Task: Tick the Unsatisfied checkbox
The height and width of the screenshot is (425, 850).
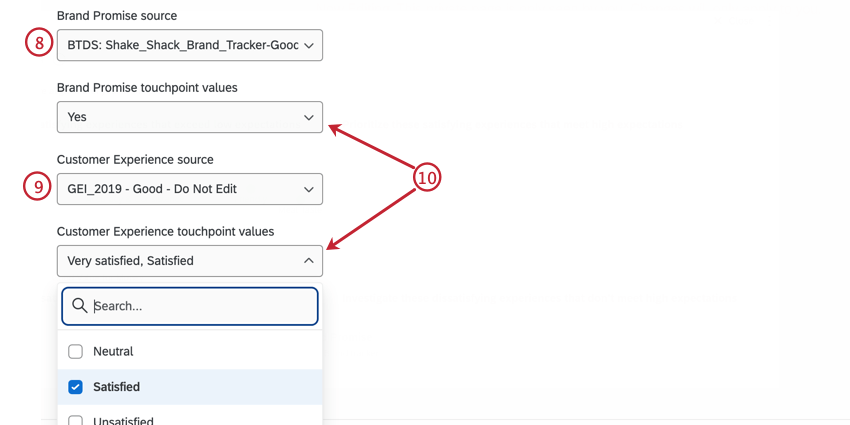Action: click(x=75, y=421)
